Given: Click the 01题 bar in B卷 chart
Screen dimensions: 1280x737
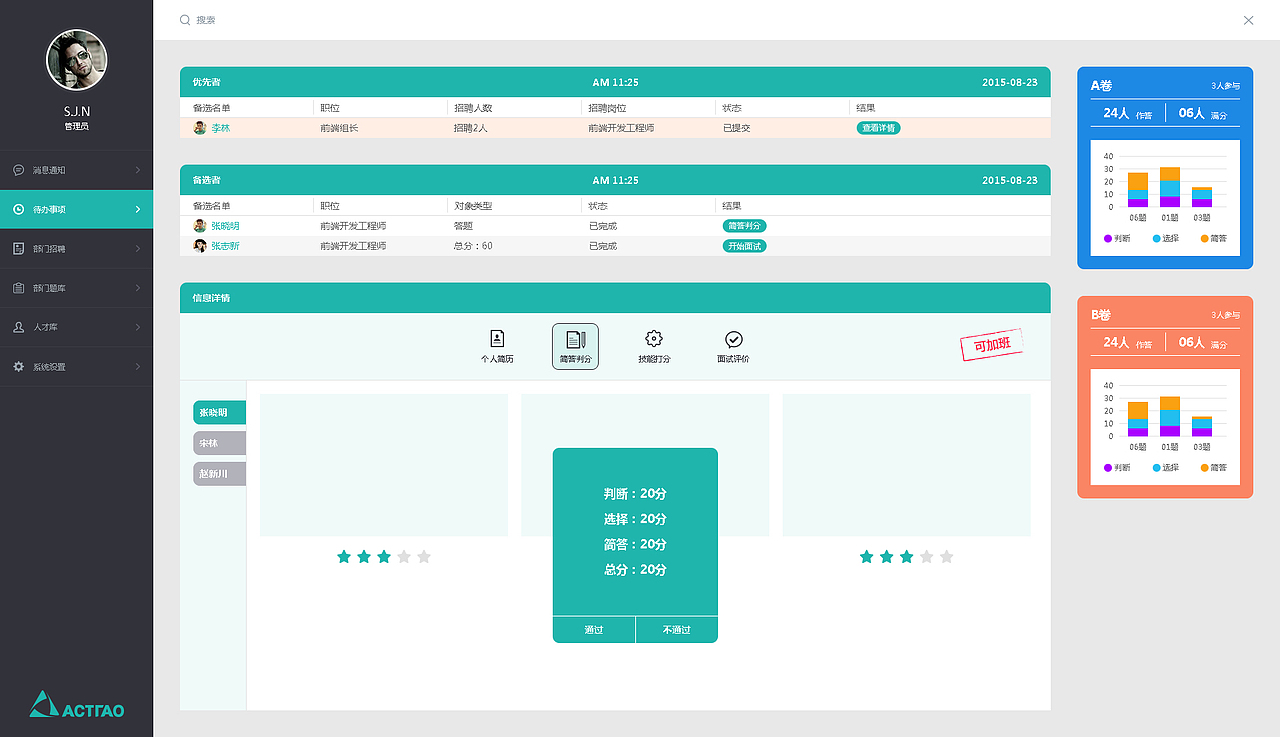Looking at the screenshot, I should (x=1170, y=416).
